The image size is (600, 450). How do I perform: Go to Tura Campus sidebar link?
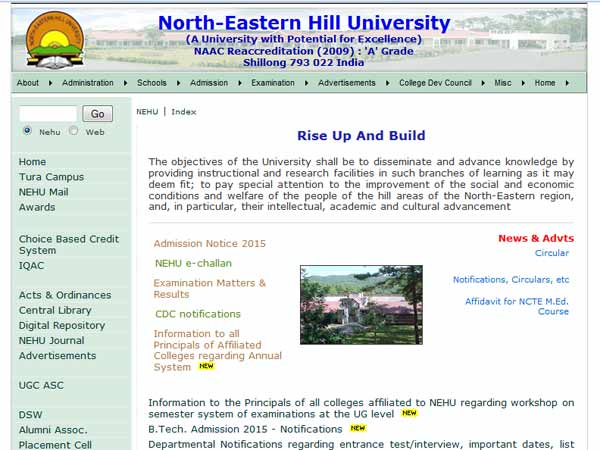[51, 177]
